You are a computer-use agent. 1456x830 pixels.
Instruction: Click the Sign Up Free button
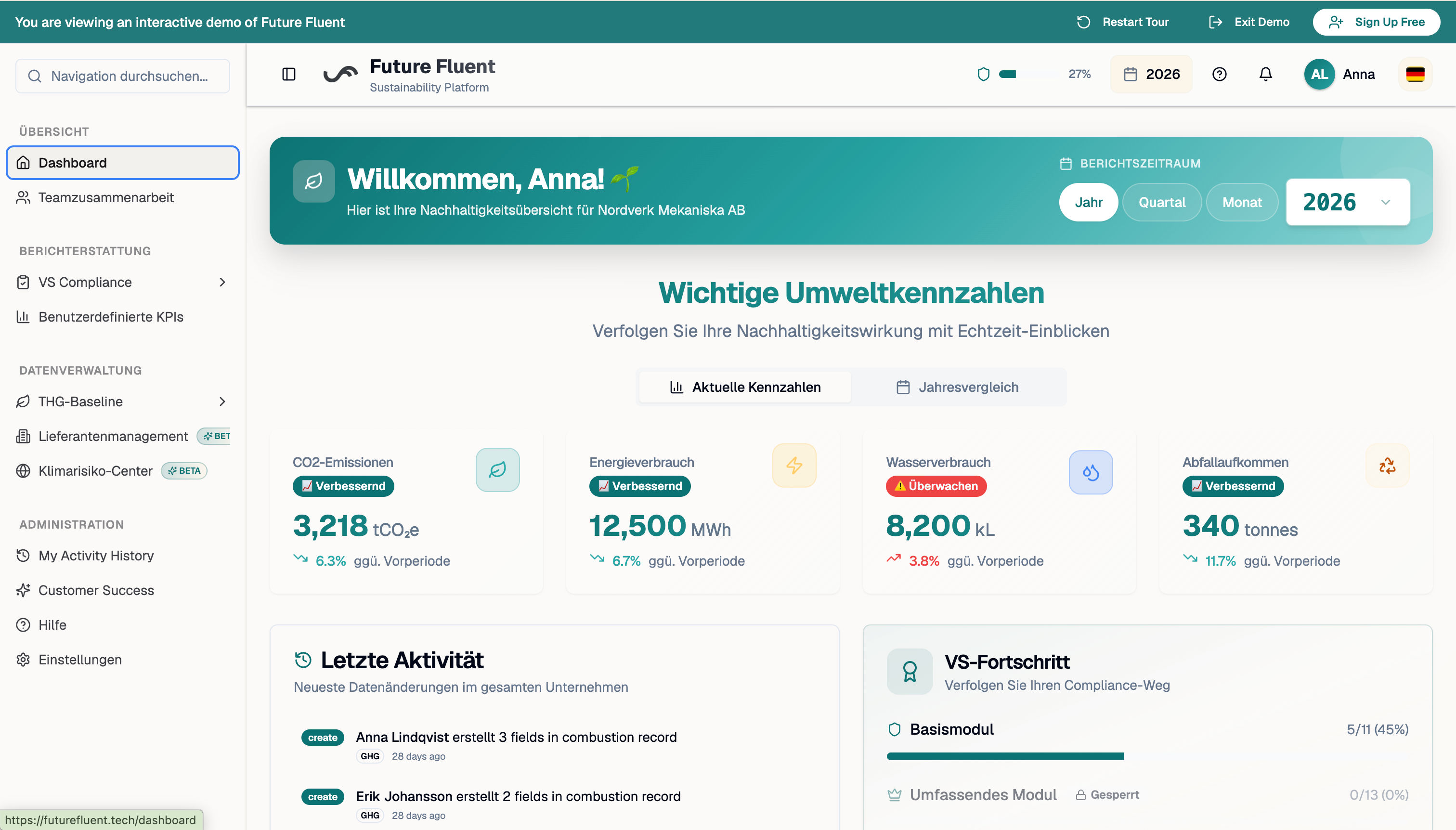(1376, 22)
